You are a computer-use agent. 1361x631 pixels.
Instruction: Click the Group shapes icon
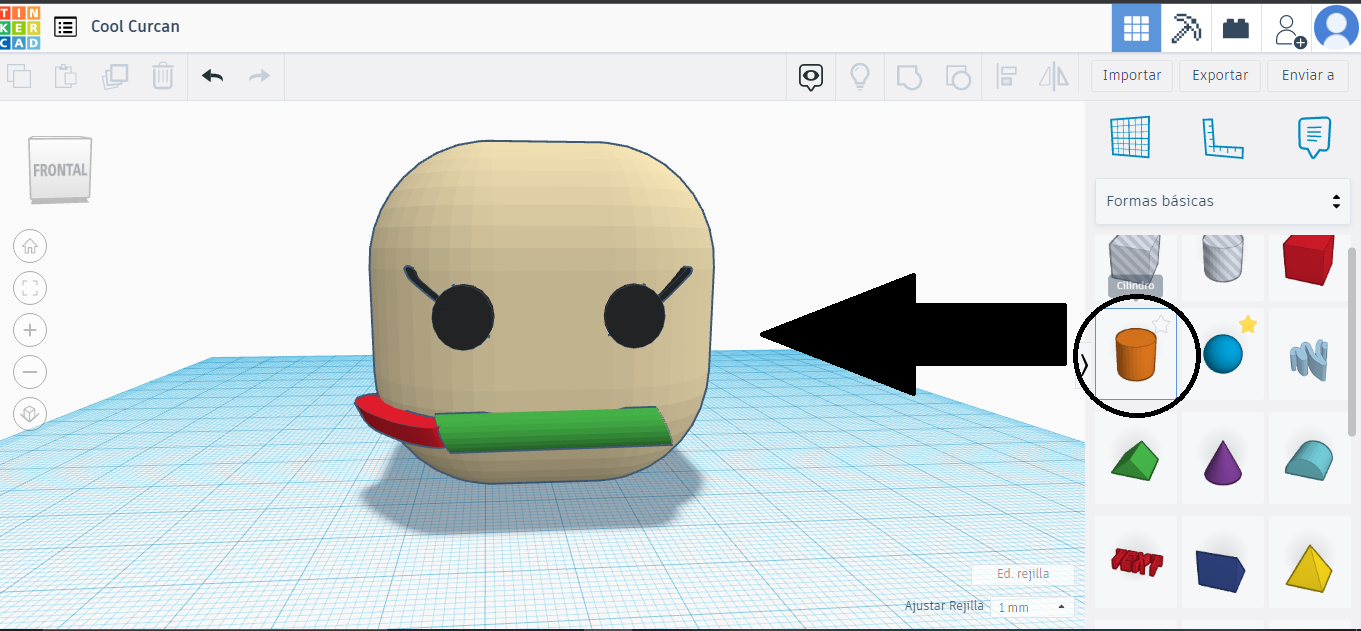coord(908,76)
